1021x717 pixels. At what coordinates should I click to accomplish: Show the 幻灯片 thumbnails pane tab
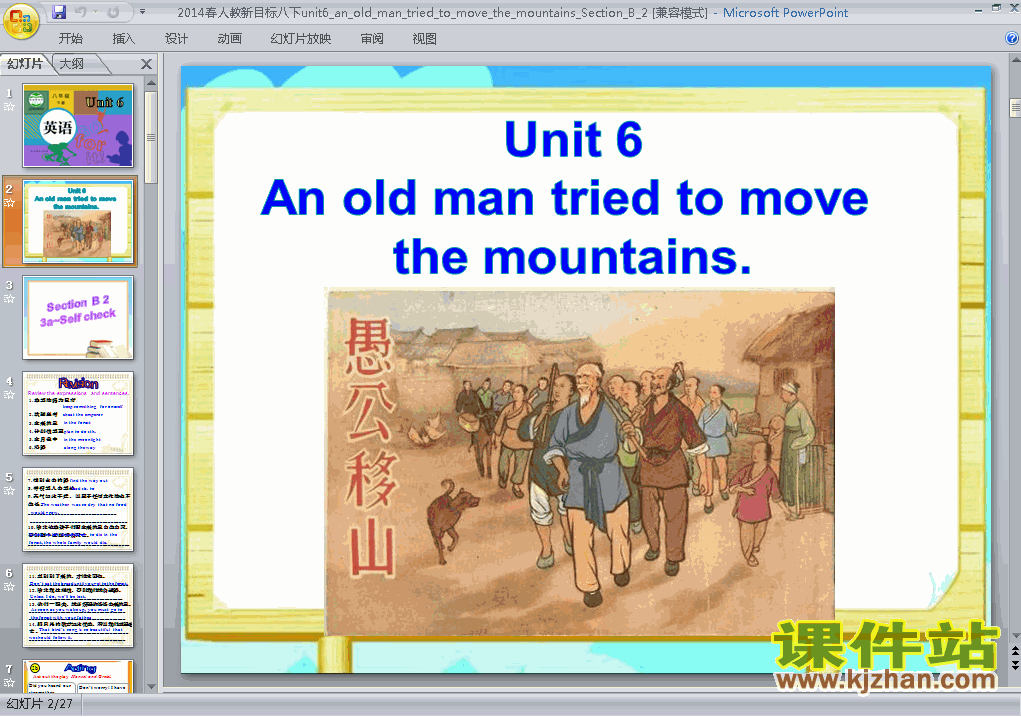point(25,64)
